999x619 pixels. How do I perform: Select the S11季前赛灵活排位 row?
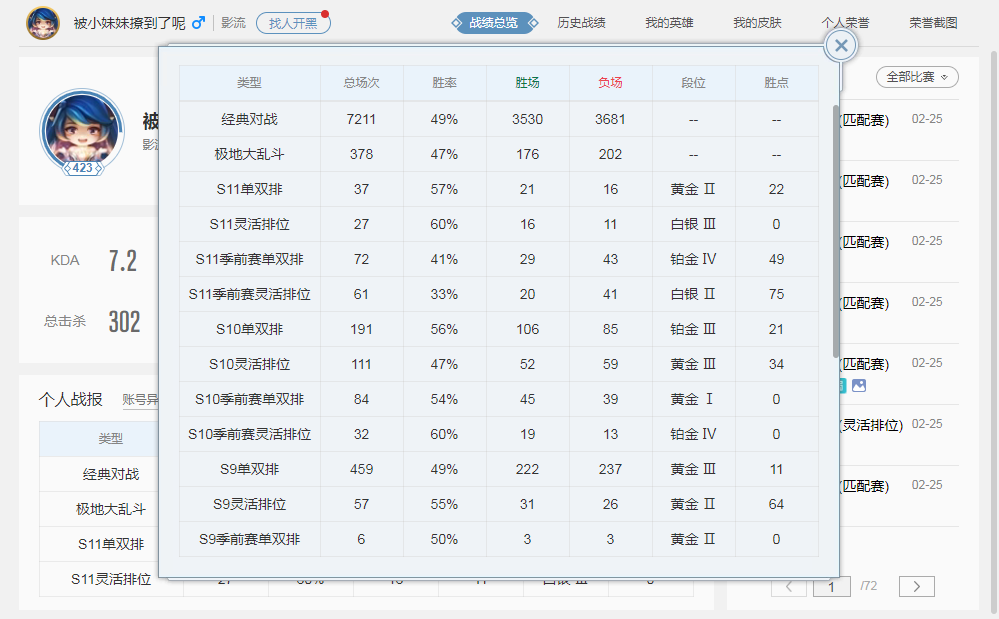tap(499, 294)
